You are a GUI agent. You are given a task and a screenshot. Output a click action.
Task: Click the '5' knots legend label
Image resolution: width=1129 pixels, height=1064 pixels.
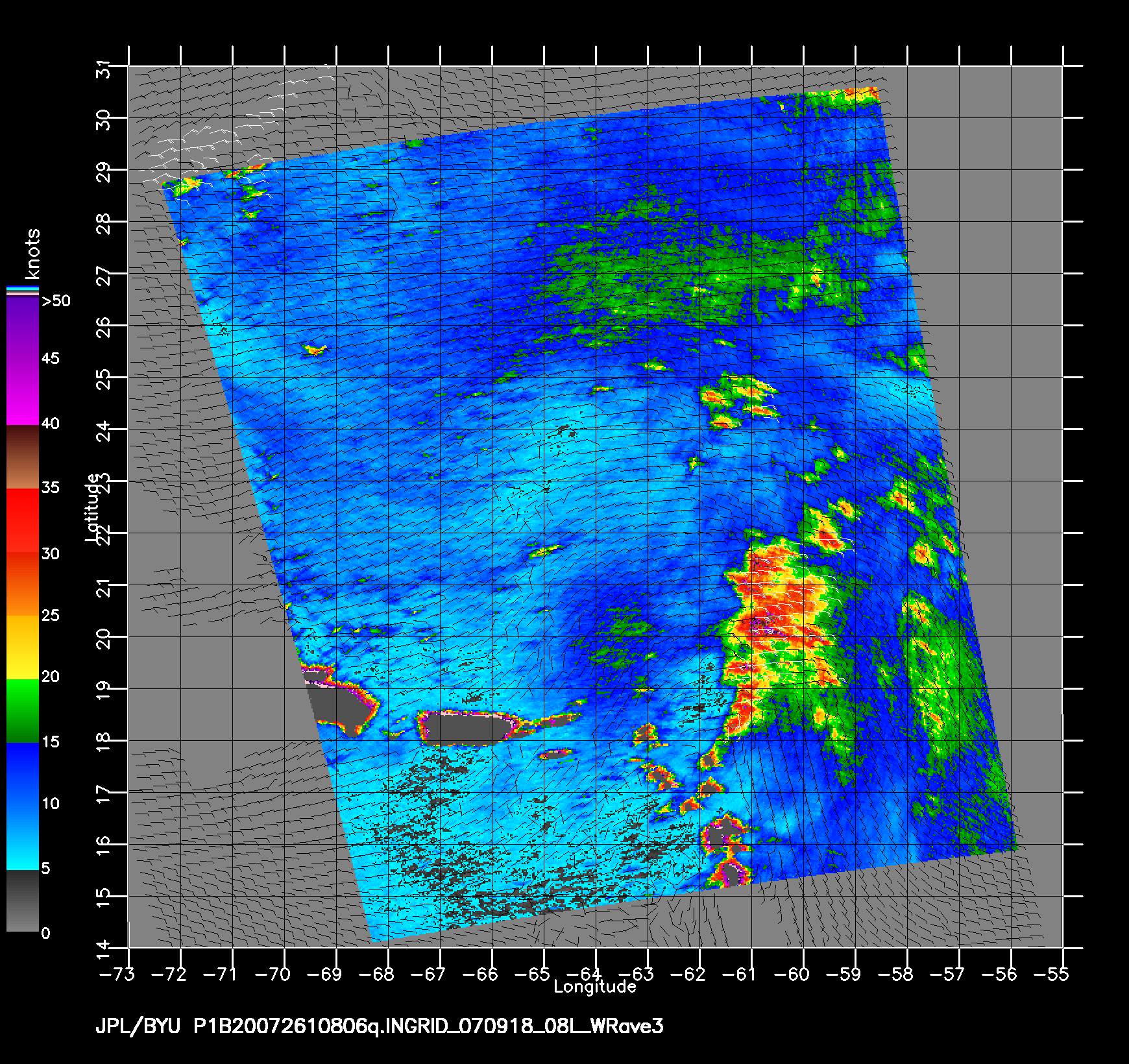(45, 868)
